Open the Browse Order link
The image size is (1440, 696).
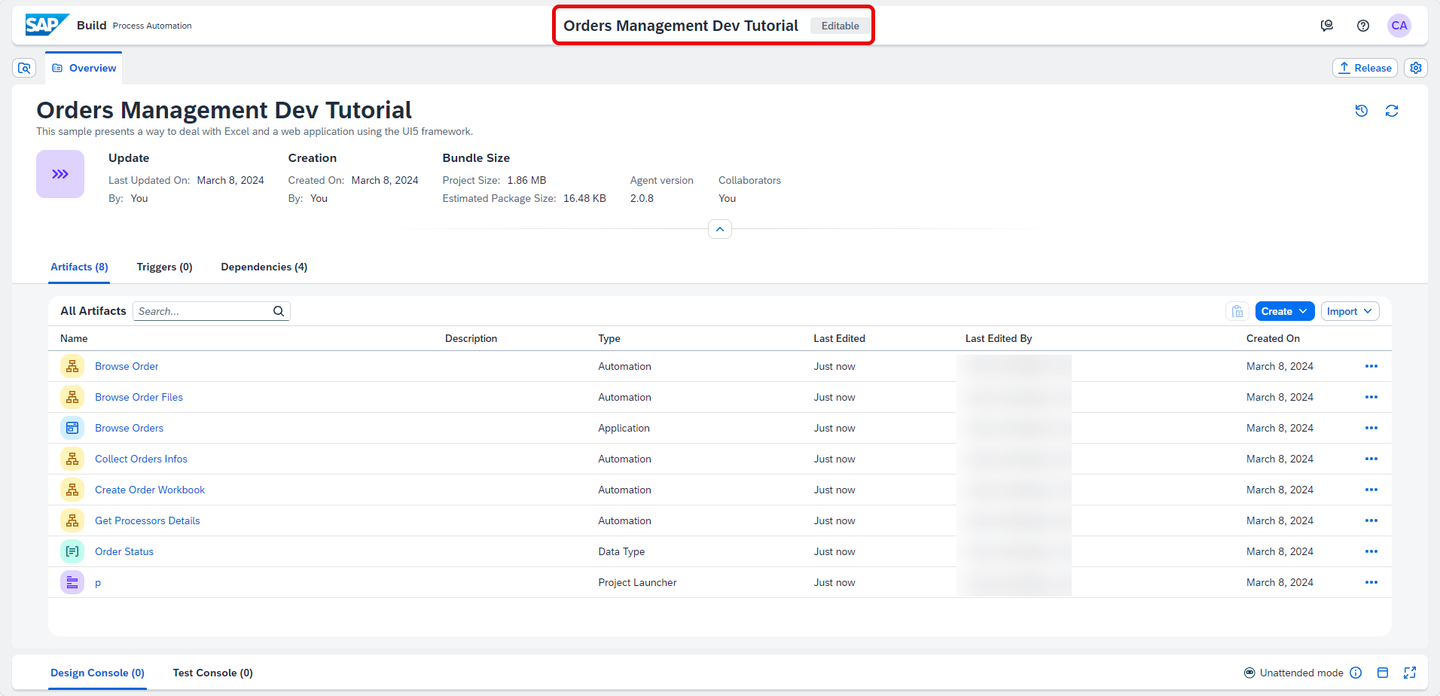point(127,366)
